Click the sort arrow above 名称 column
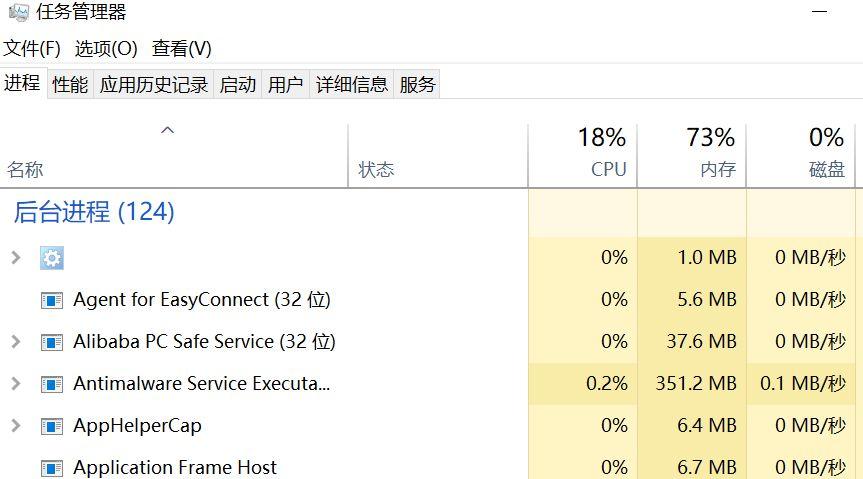863x479 pixels. tap(167, 130)
